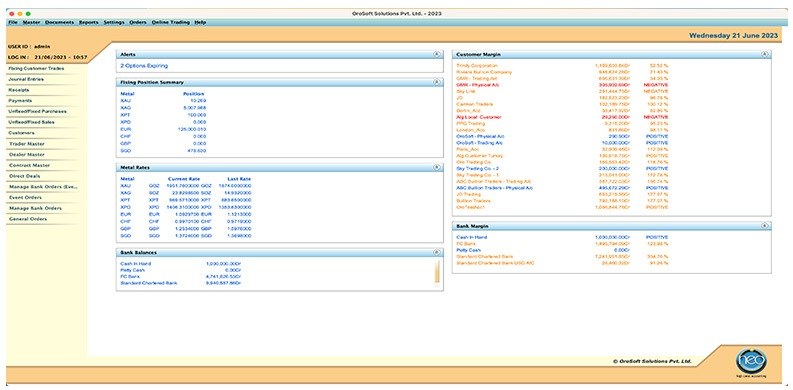The width and height of the screenshot is (793, 390).
Task: Collapse the Metal Rates panel
Action: point(436,167)
